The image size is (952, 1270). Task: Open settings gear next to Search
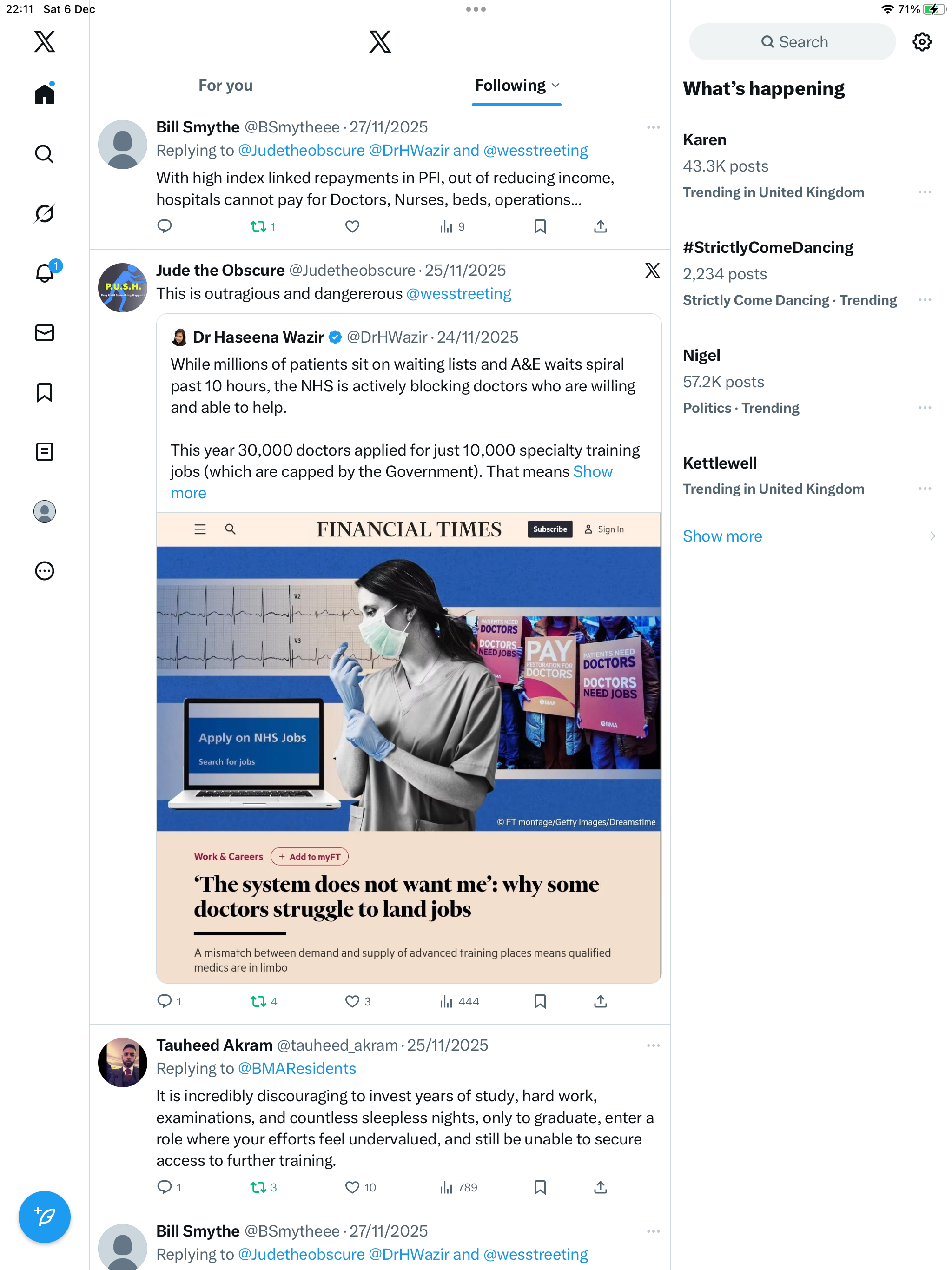click(922, 42)
